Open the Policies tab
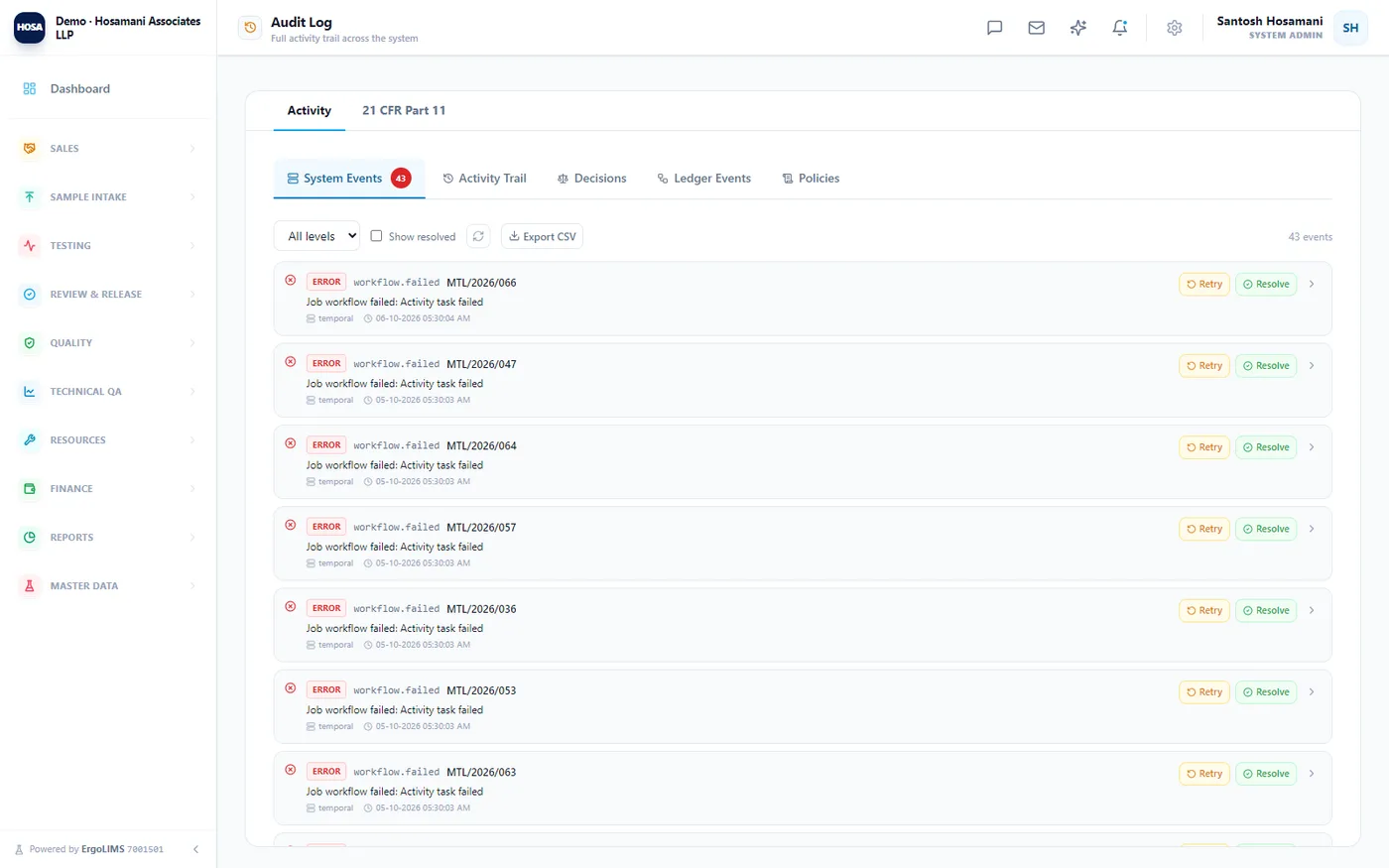1389x868 pixels. coord(811,179)
